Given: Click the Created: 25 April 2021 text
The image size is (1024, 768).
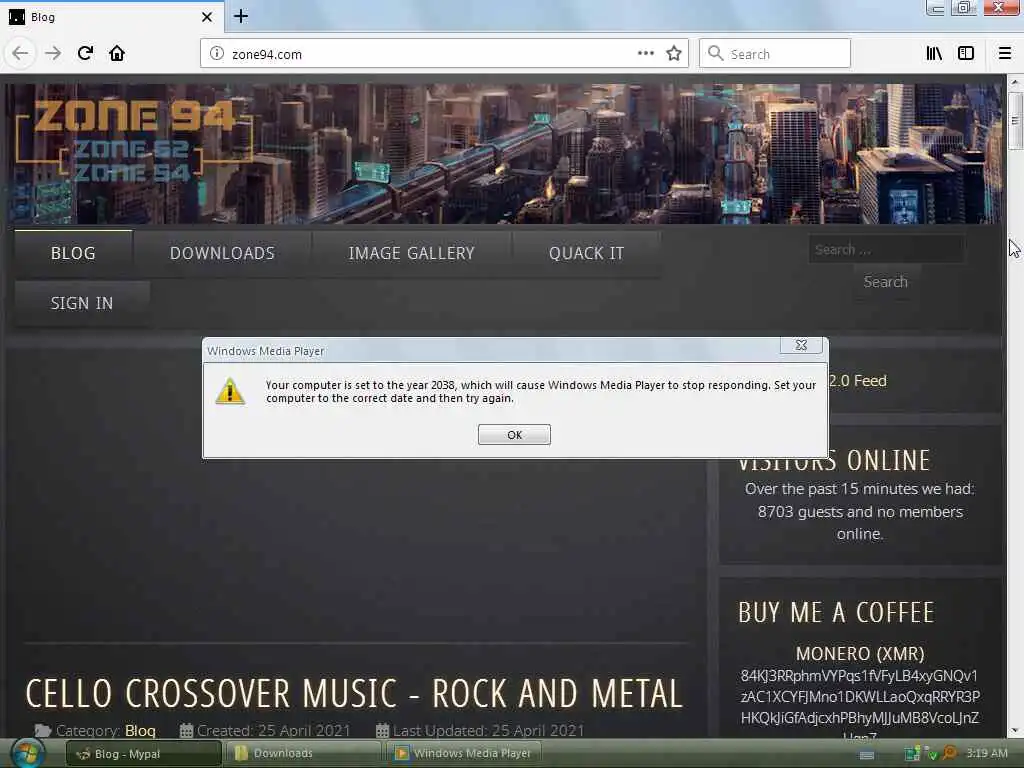Looking at the screenshot, I should [274, 731].
